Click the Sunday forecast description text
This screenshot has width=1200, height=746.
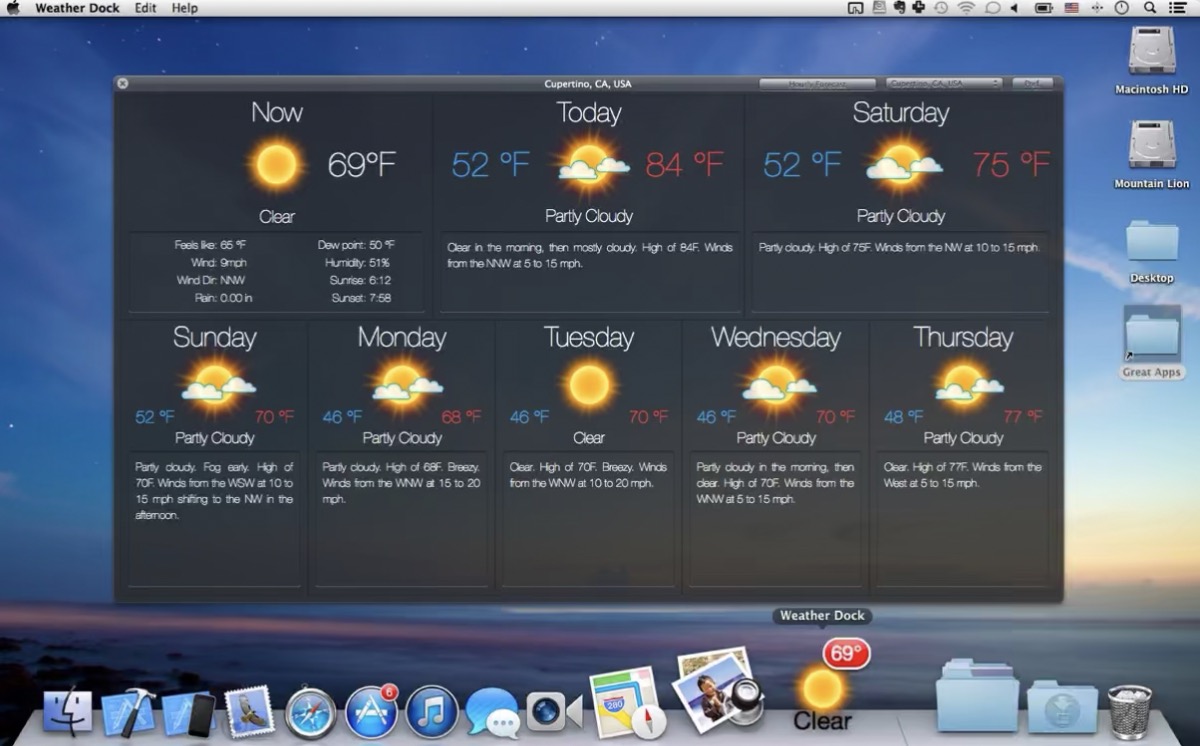click(x=214, y=491)
